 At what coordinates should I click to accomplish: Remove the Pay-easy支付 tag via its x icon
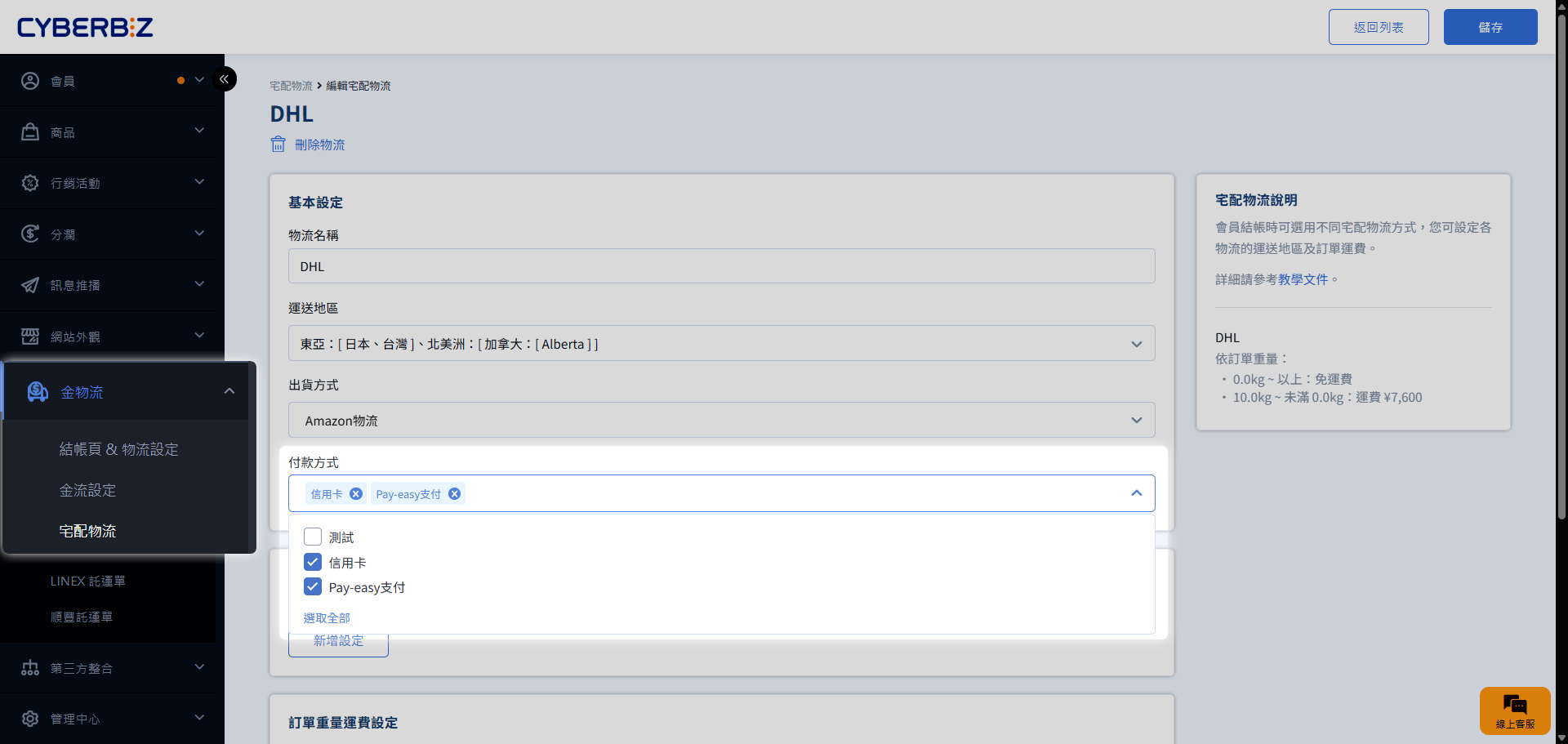point(455,494)
